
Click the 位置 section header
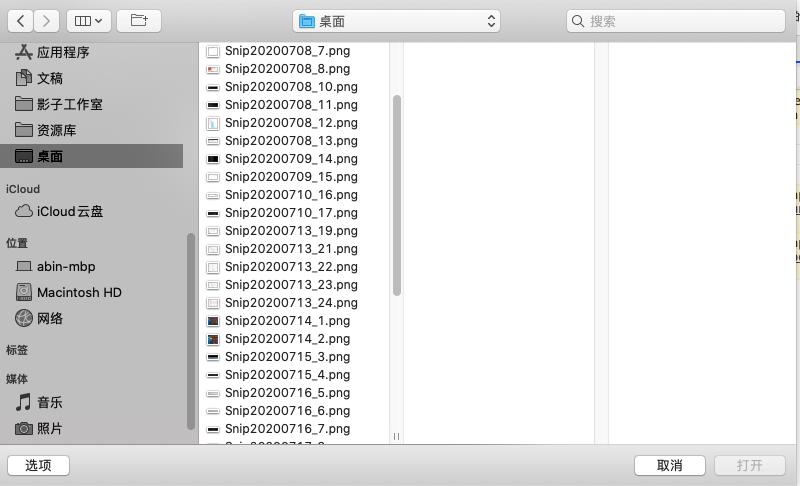[x=17, y=243]
